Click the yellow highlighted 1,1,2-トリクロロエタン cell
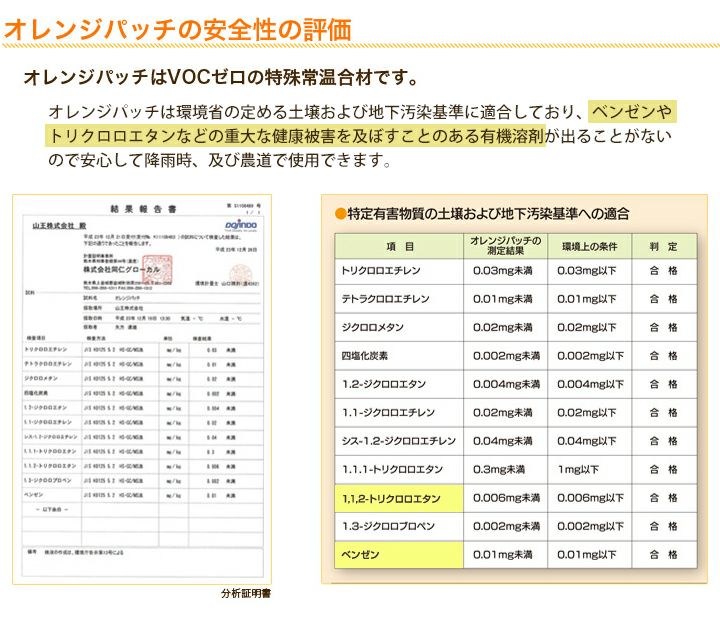The image size is (720, 620). [x=397, y=498]
